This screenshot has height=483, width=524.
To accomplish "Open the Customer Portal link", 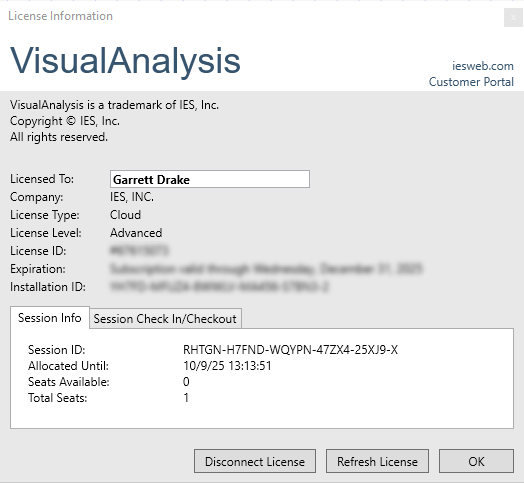I will (x=471, y=82).
